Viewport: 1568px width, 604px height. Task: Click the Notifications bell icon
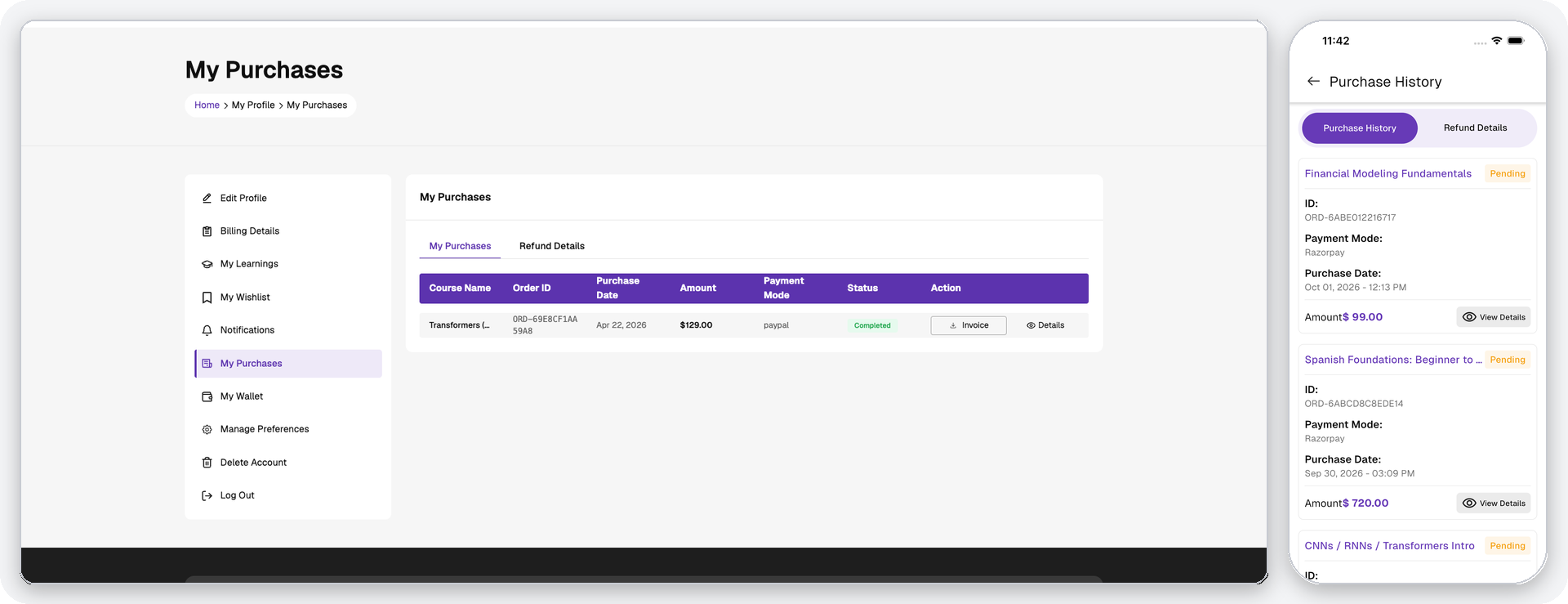point(207,330)
